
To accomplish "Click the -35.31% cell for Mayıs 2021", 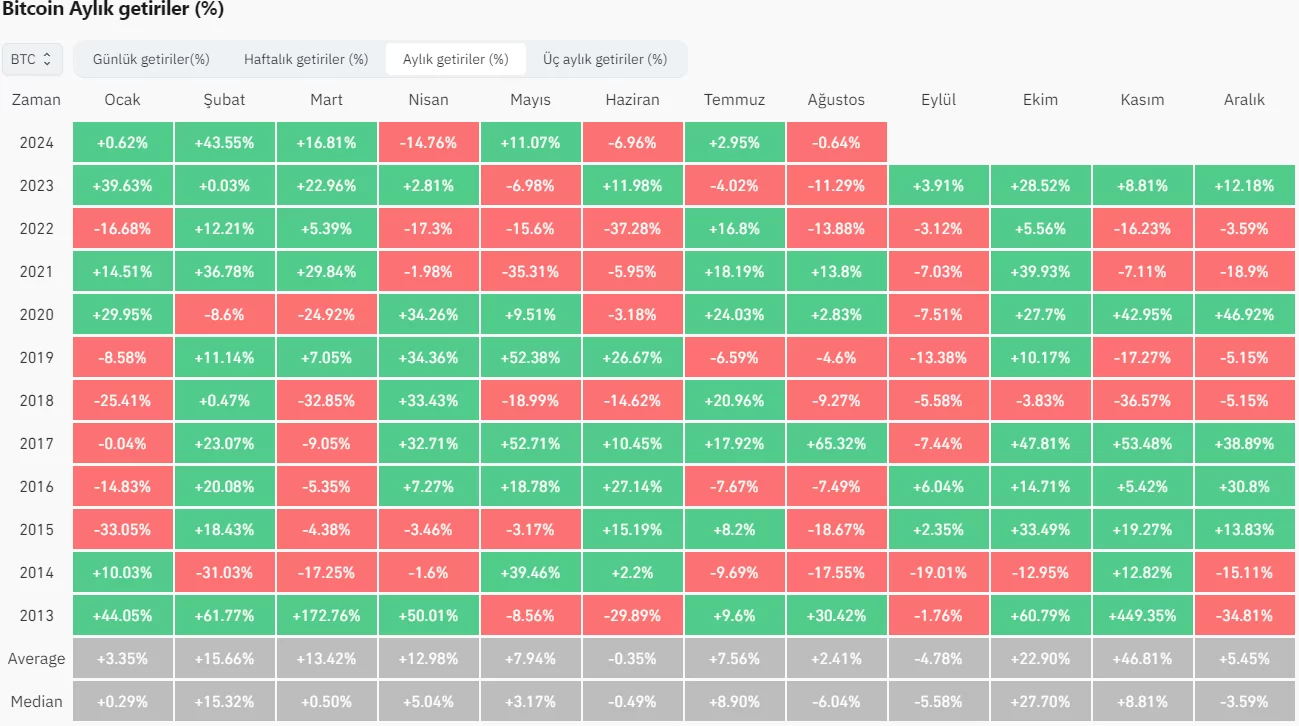I will click(x=530, y=272).
